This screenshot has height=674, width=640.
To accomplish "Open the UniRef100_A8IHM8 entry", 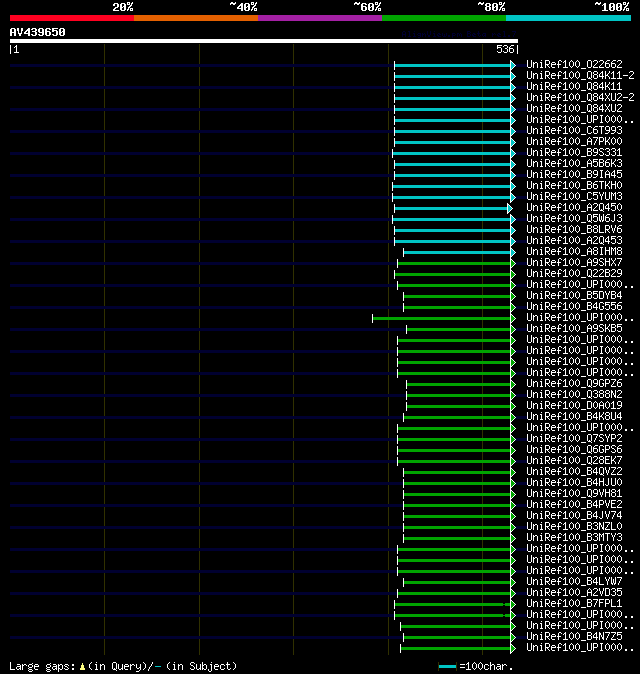I will [x=574, y=251].
